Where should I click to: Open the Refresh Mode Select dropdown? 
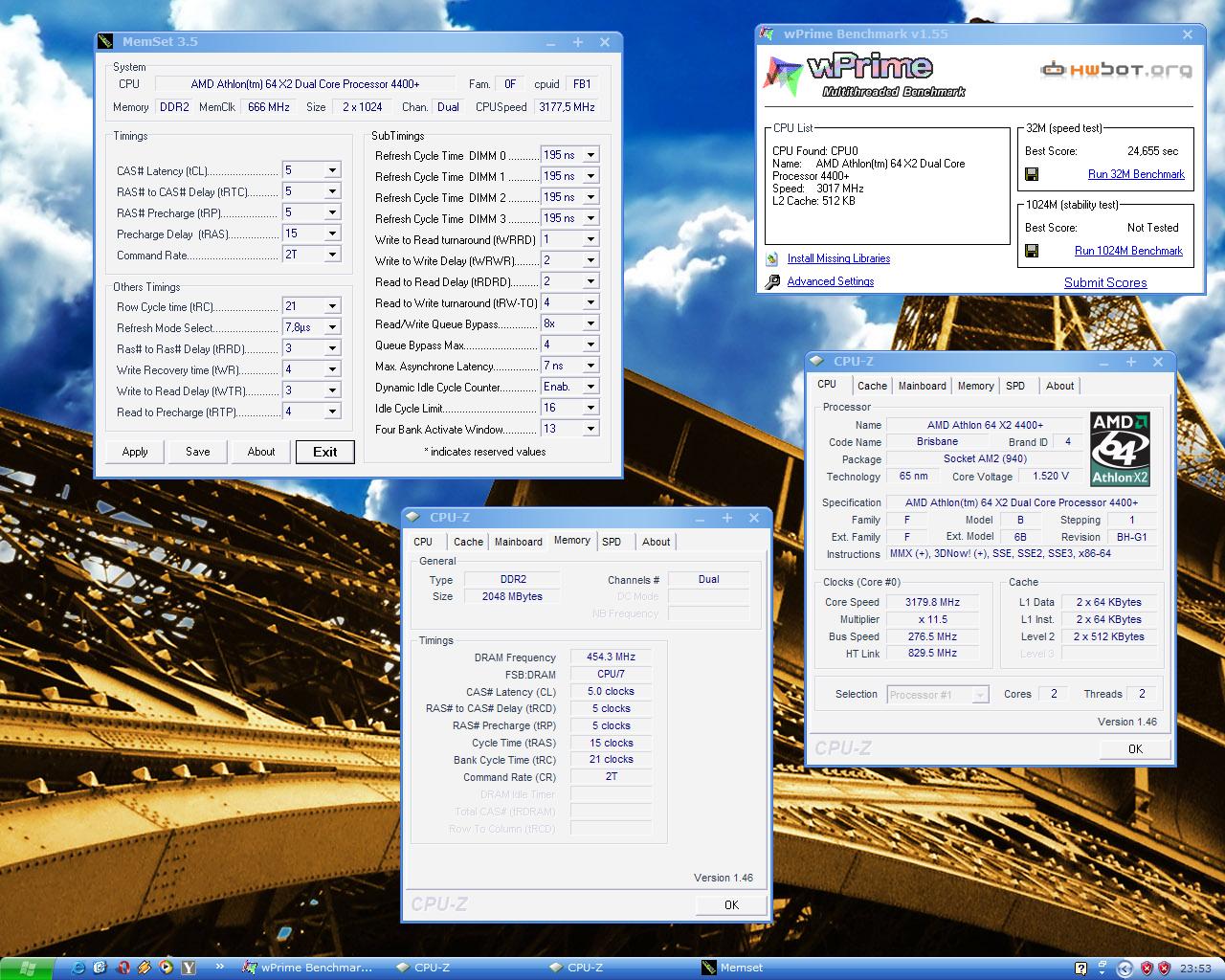tap(332, 327)
